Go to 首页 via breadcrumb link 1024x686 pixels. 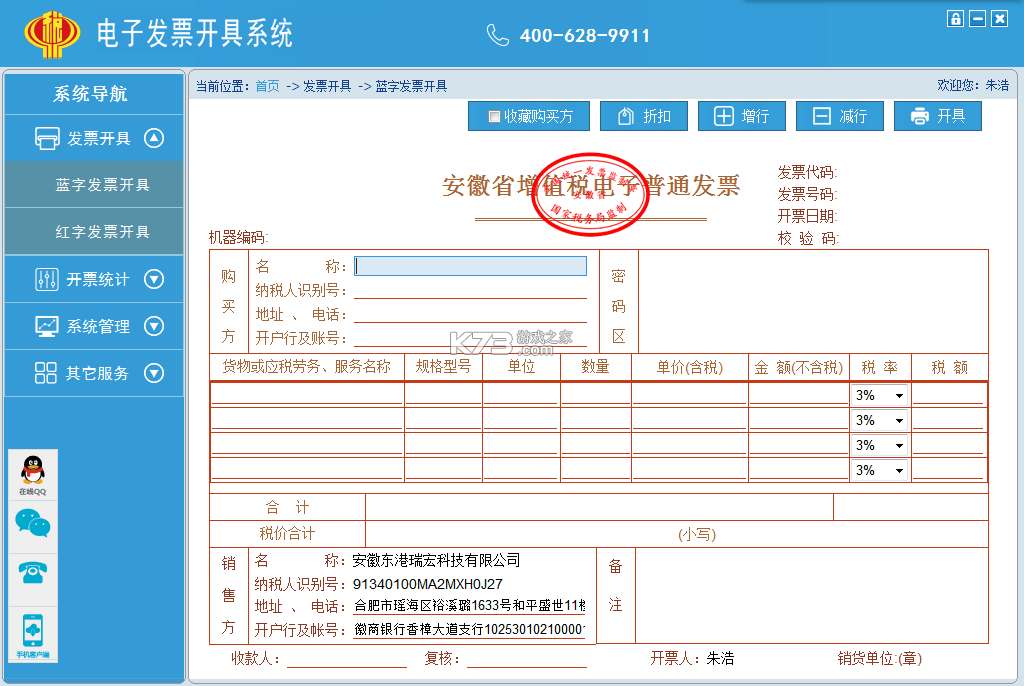pos(267,86)
